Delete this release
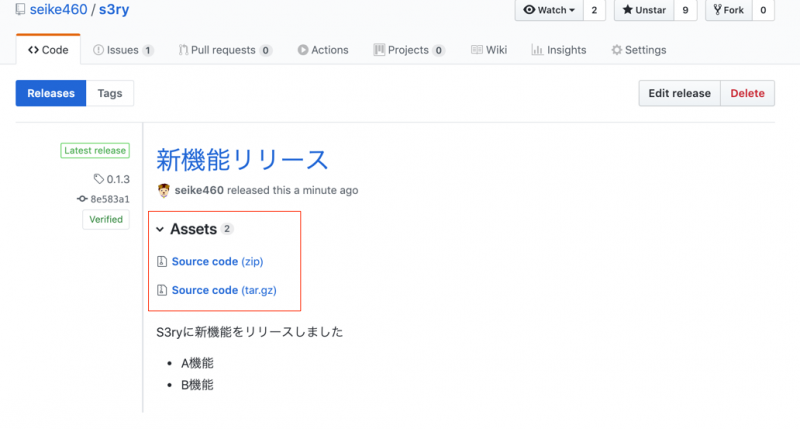This screenshot has width=800, height=429. [747, 93]
